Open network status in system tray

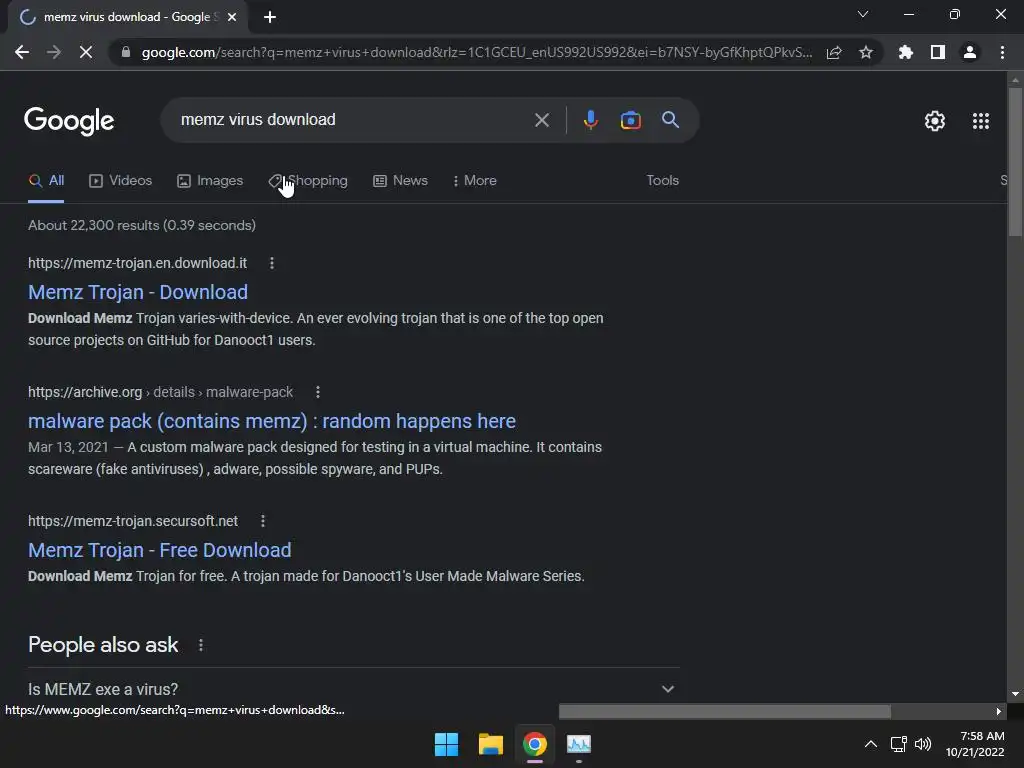coord(899,744)
